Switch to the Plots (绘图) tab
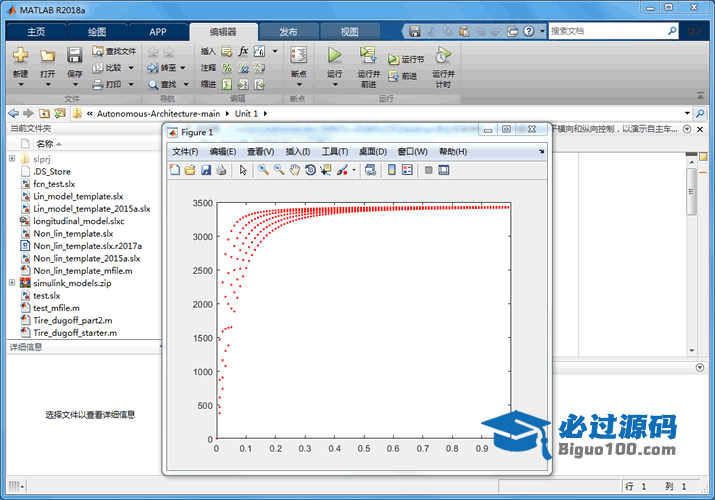Screen dimensions: 715x500 click(97, 32)
